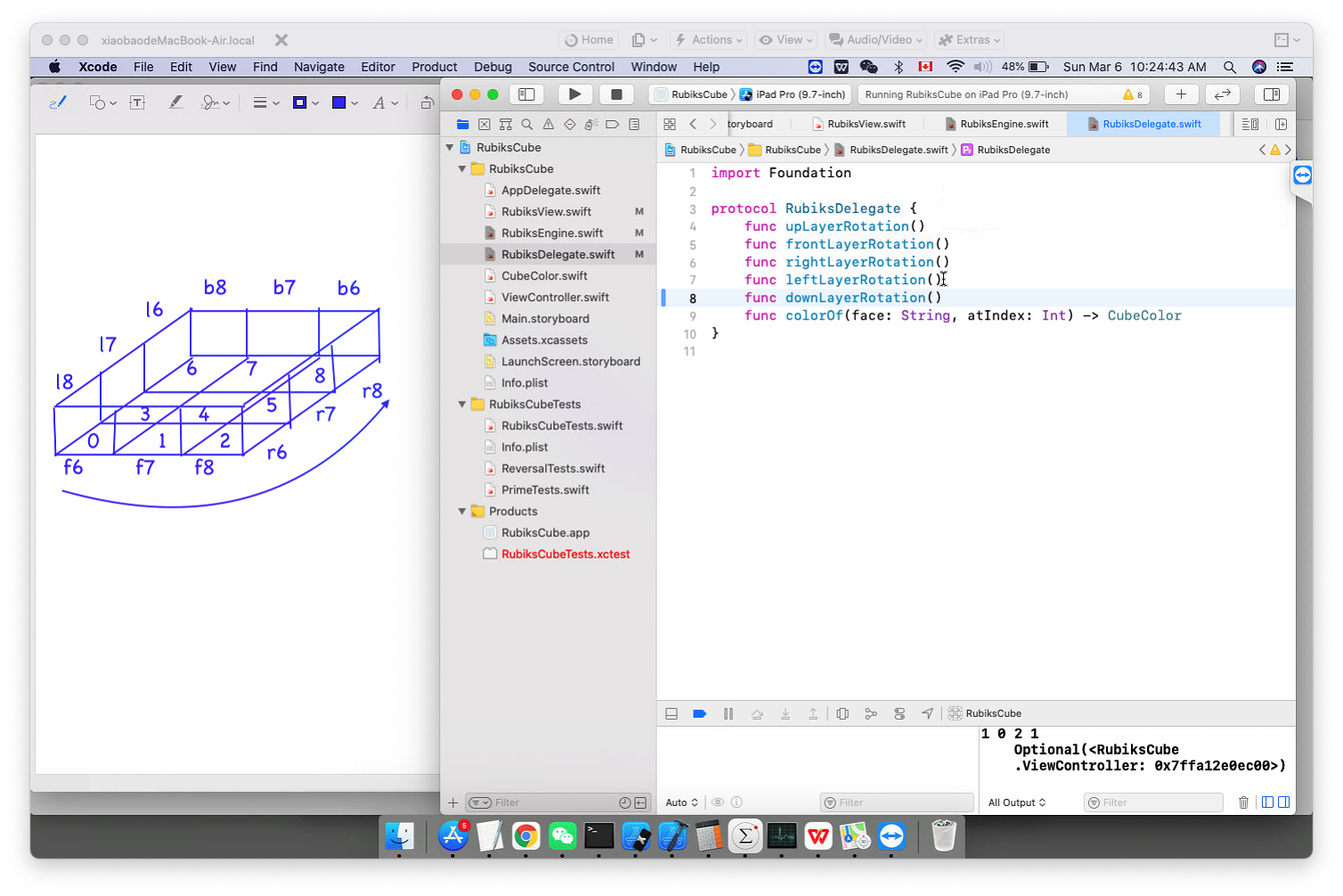Select the Text tool in Preview markup
Image resolution: width=1343 pixels, height=896 pixels.
[x=137, y=103]
